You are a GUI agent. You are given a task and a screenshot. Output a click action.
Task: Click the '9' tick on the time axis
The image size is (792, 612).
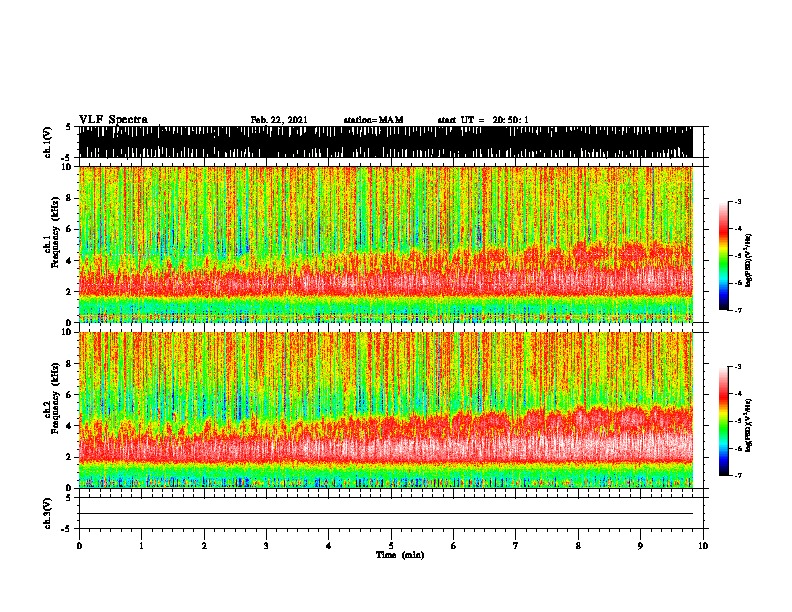(640, 545)
